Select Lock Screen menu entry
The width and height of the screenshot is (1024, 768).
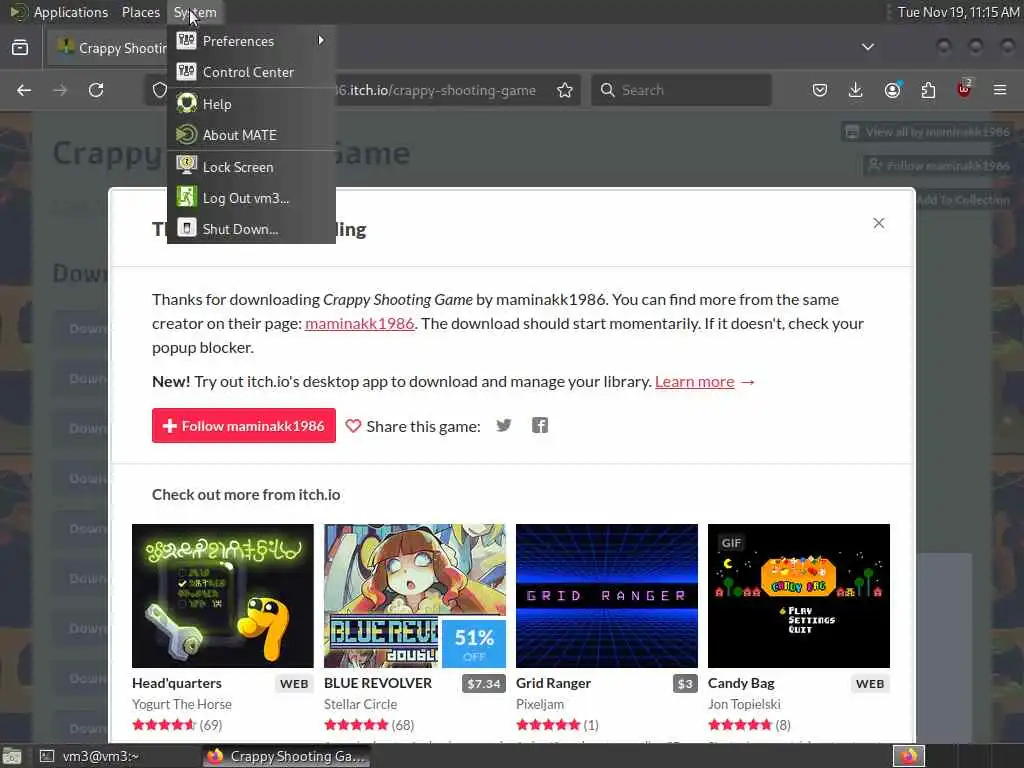[251, 167]
